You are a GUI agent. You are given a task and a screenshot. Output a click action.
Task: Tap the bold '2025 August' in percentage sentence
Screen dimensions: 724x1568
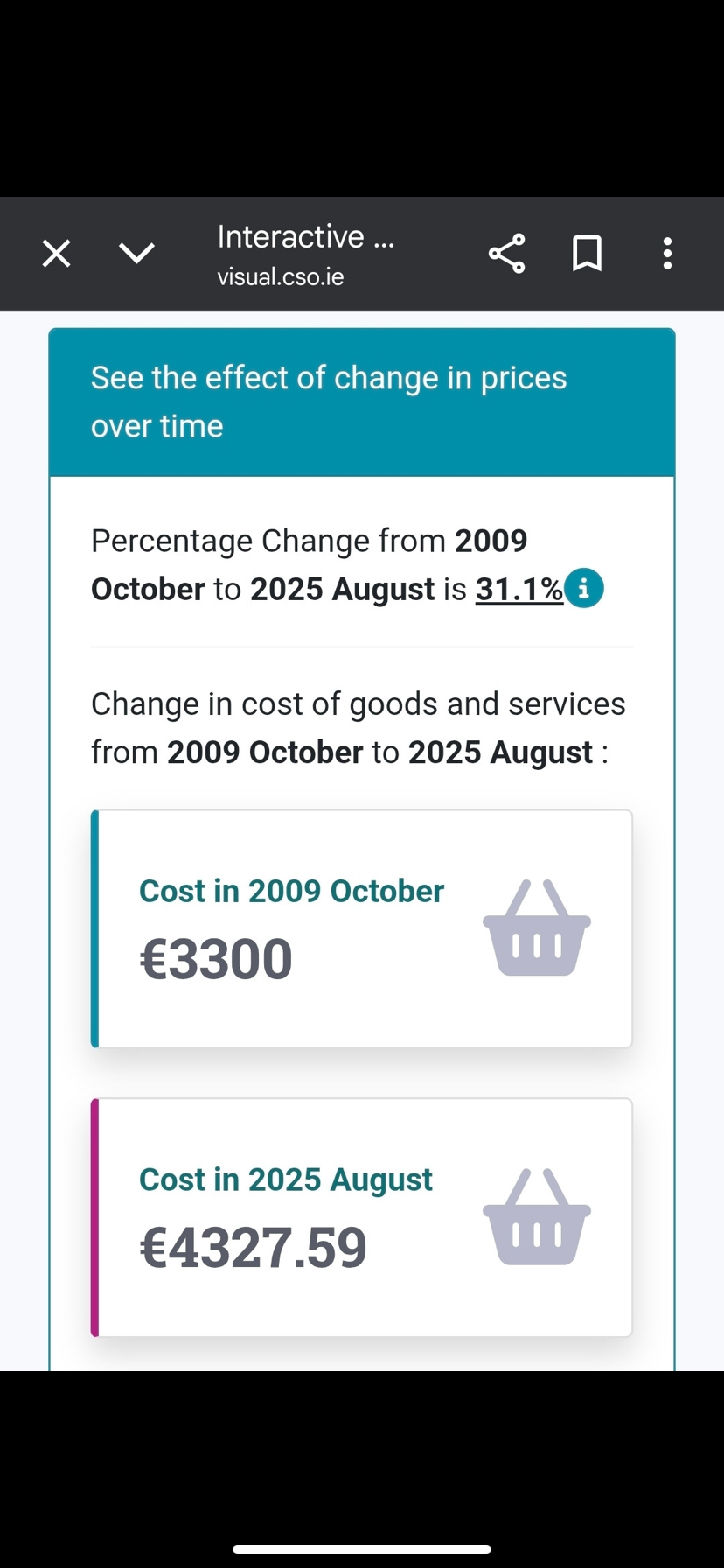[x=342, y=589]
